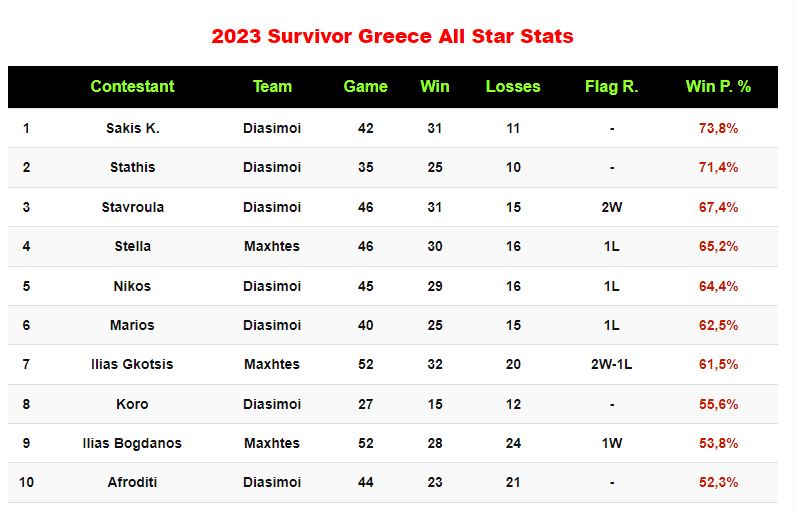Screen dimensions: 798x513
Task: Click Koro's win percentage 55,6%
Action: tap(718, 404)
